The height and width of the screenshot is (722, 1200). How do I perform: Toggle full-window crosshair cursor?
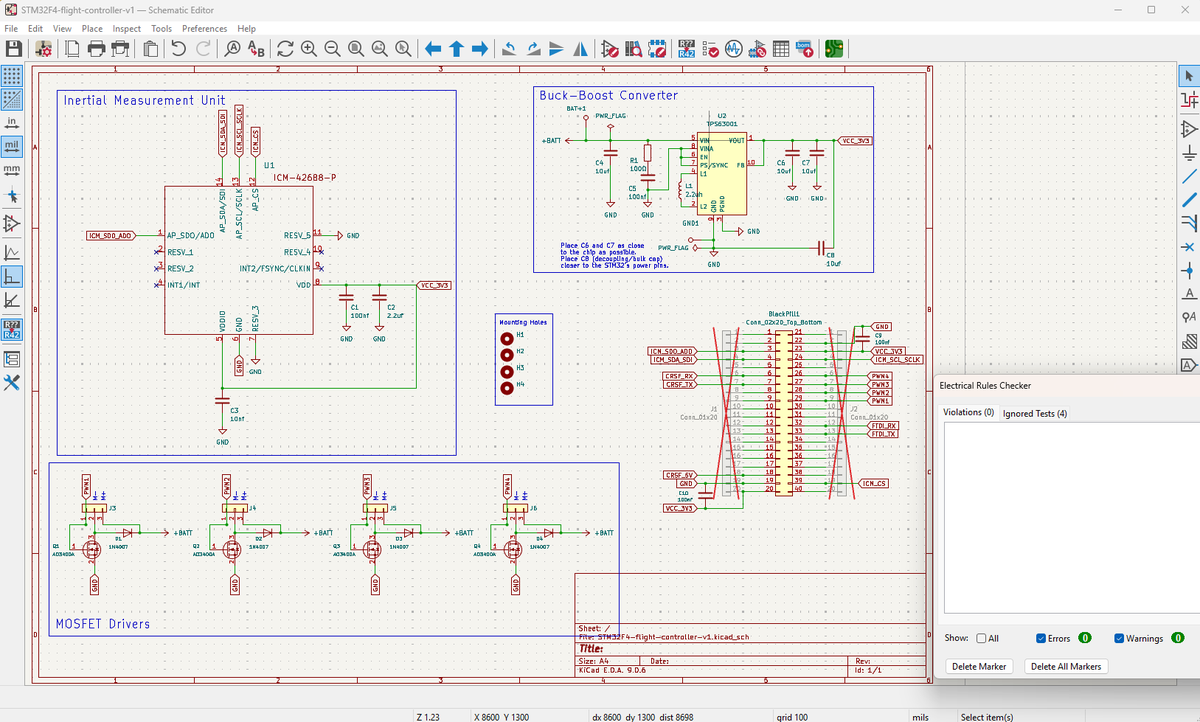tap(12, 196)
